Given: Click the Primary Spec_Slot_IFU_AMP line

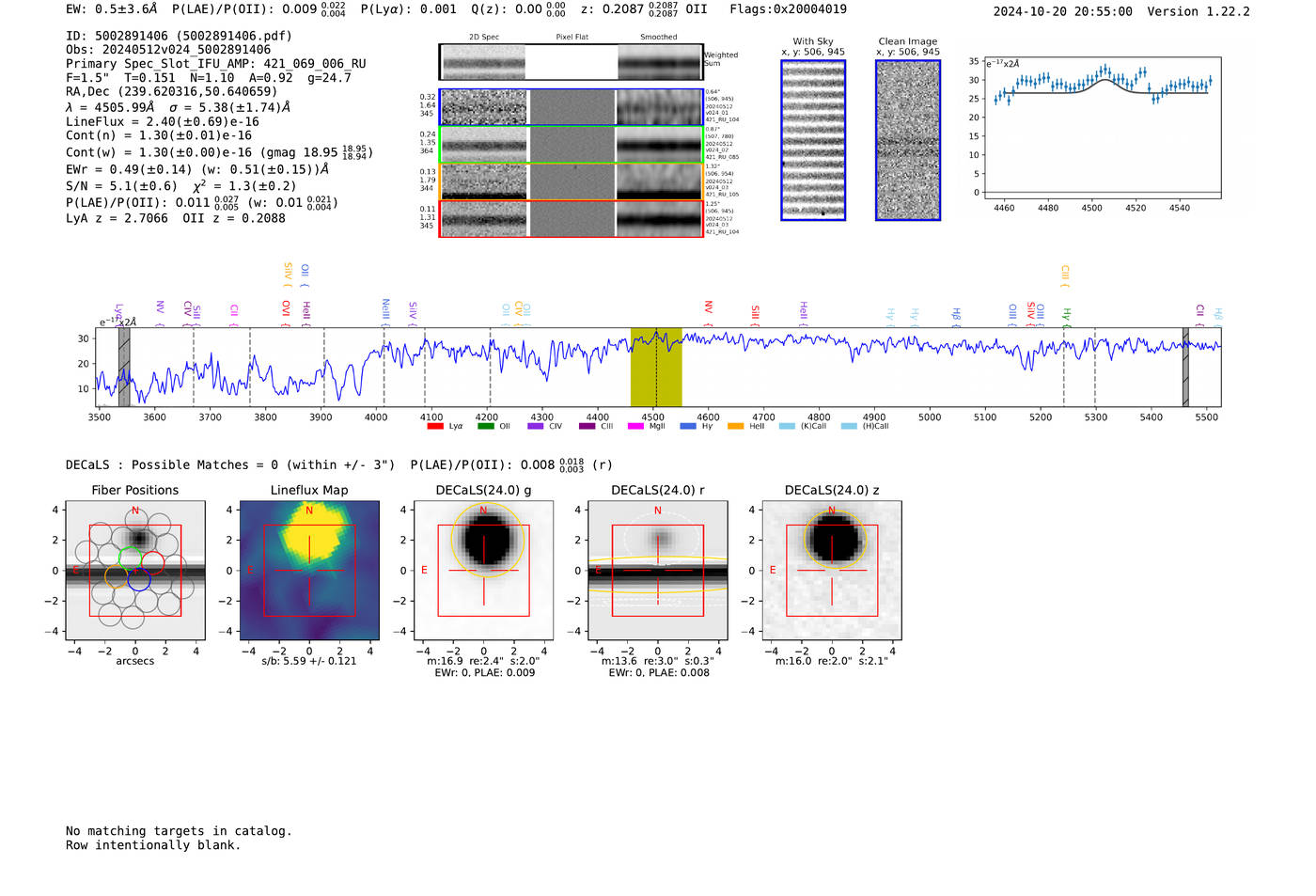Looking at the screenshot, I should click(216, 64).
